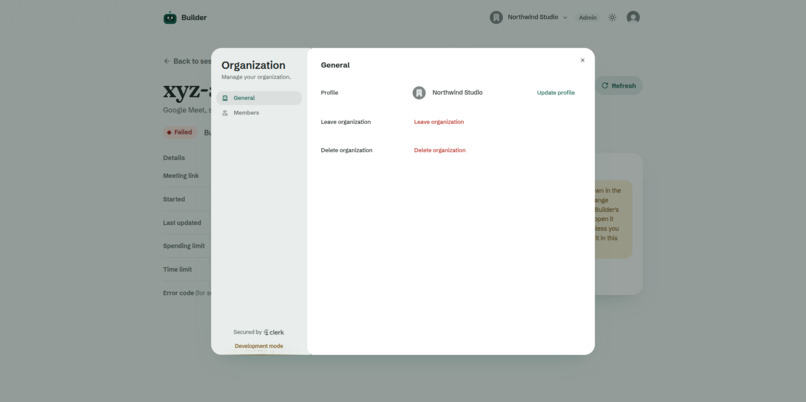Screen dimensions: 806x402
Task: Click the organization icon in top header
Action: point(496,17)
